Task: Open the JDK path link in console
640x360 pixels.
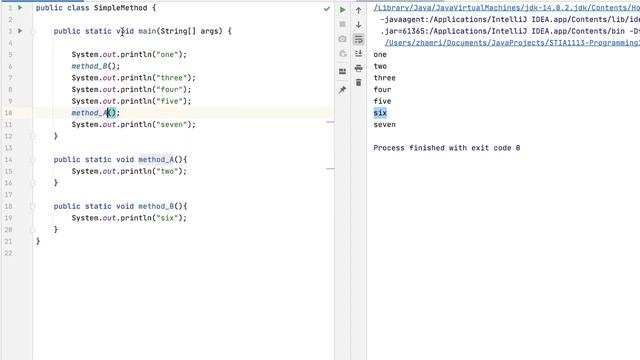Action: pyautogui.click(x=506, y=8)
